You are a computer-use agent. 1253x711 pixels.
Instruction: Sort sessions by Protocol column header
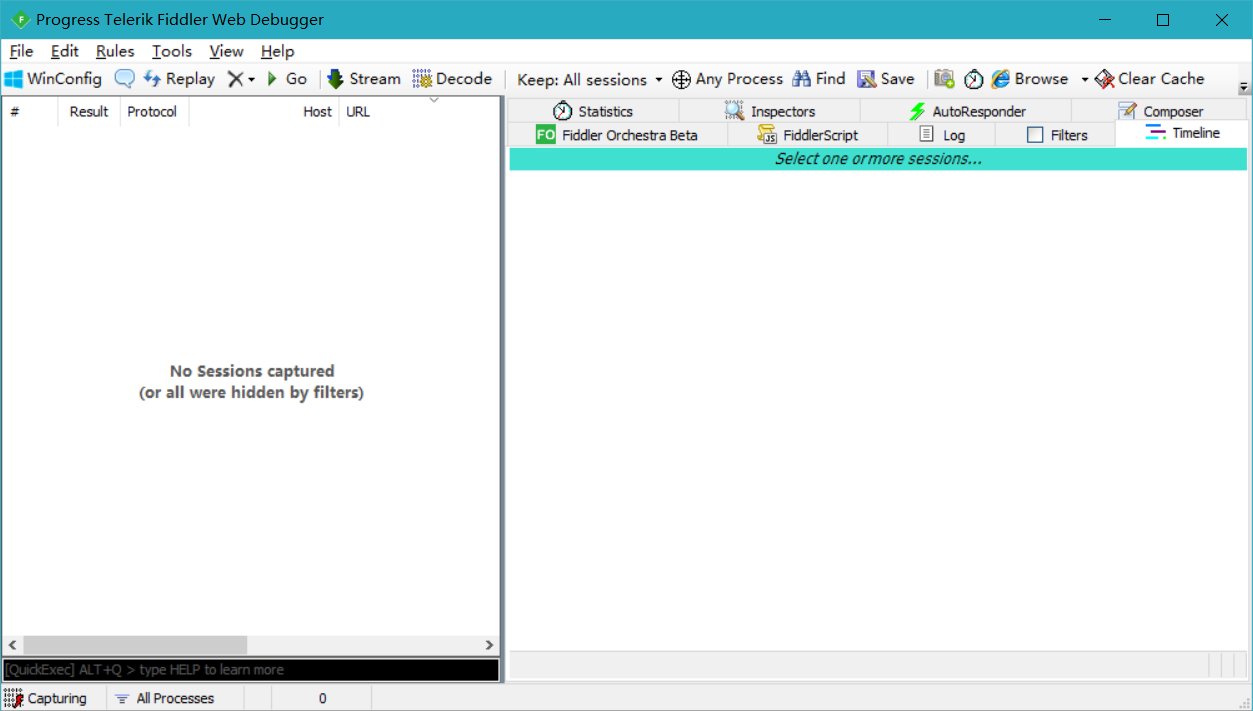pyautogui.click(x=154, y=112)
